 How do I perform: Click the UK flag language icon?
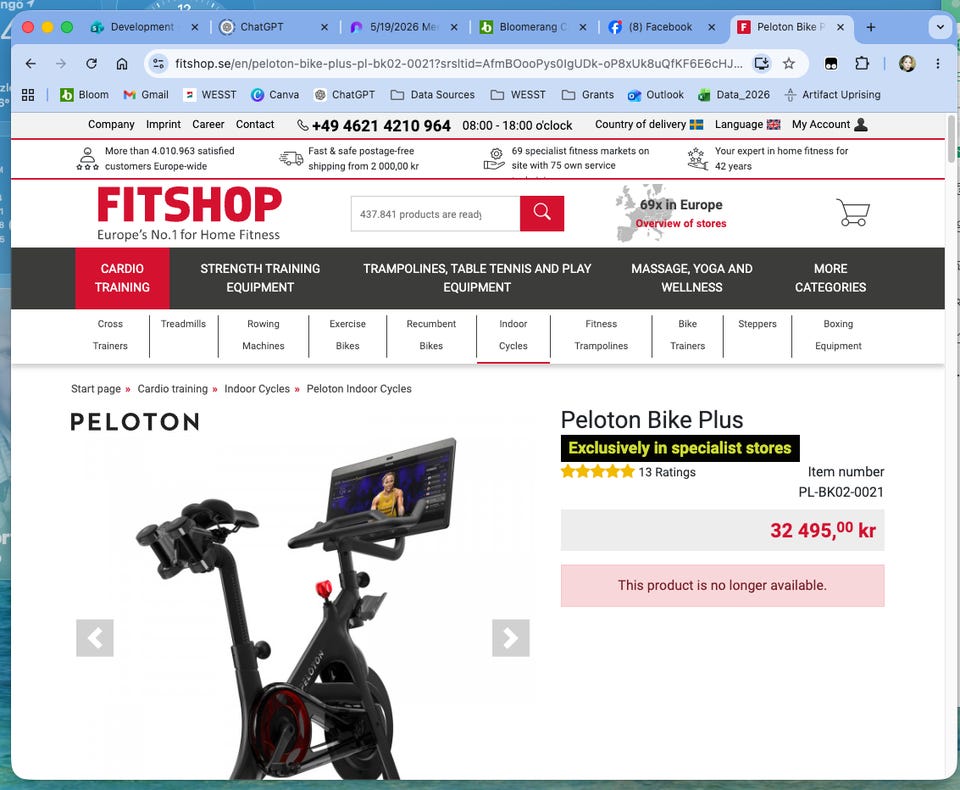[773, 125]
